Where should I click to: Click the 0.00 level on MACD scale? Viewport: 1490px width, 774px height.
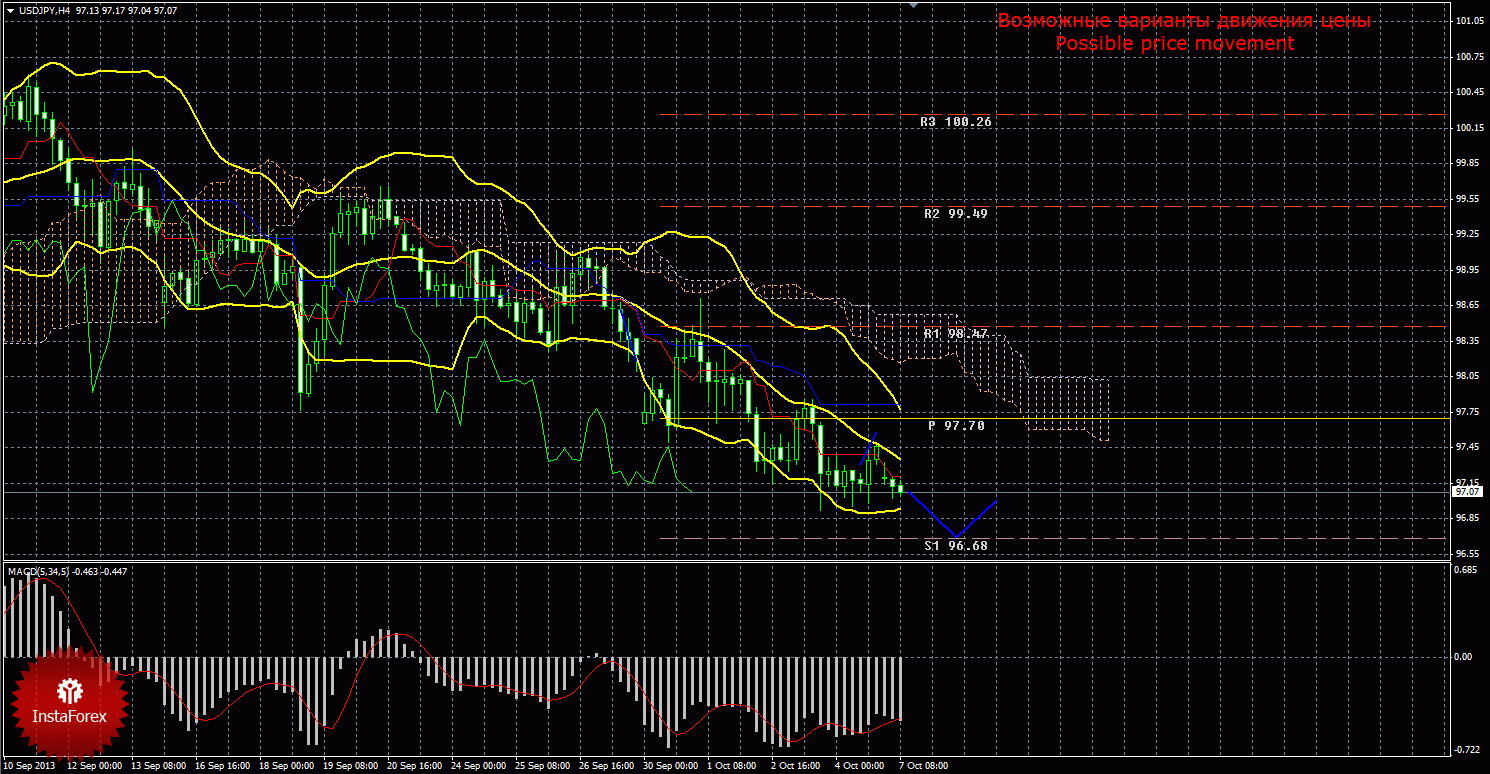click(1463, 657)
